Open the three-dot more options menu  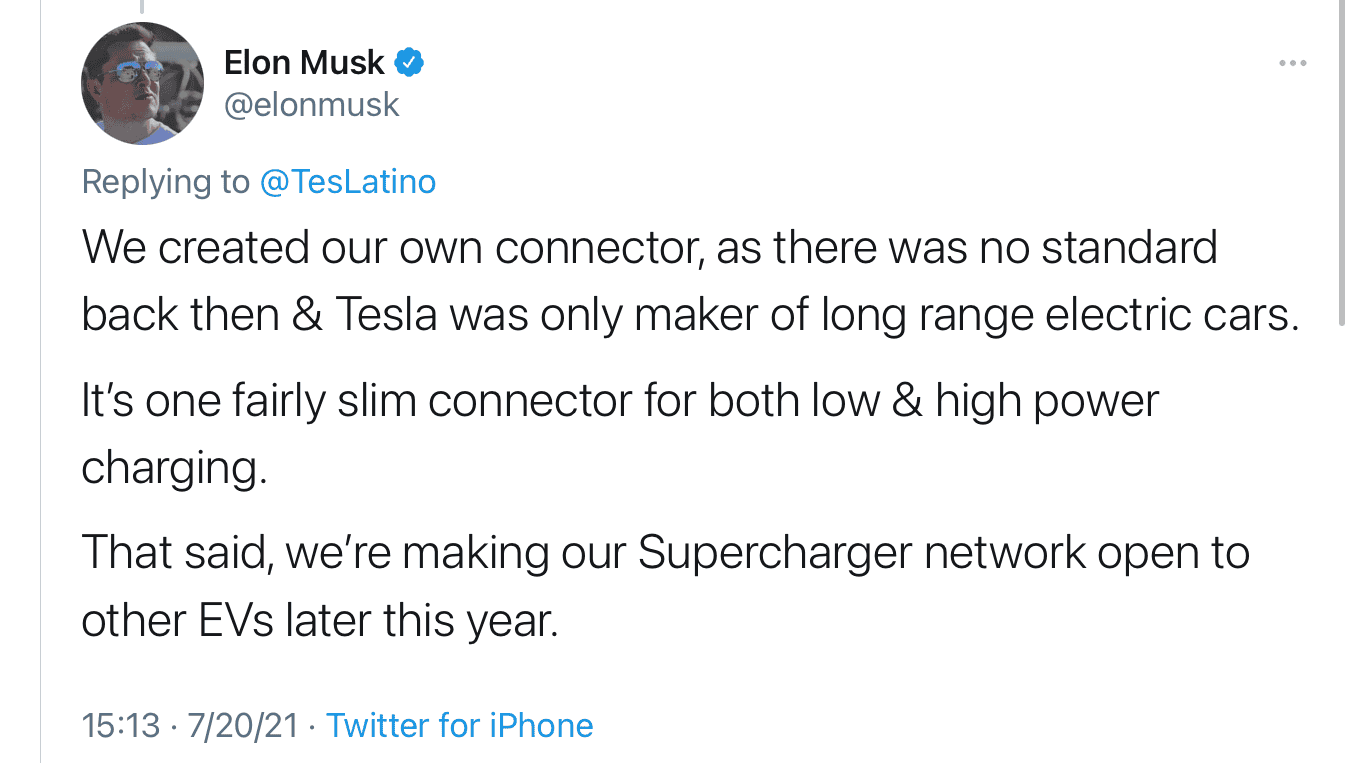pos(1292,63)
